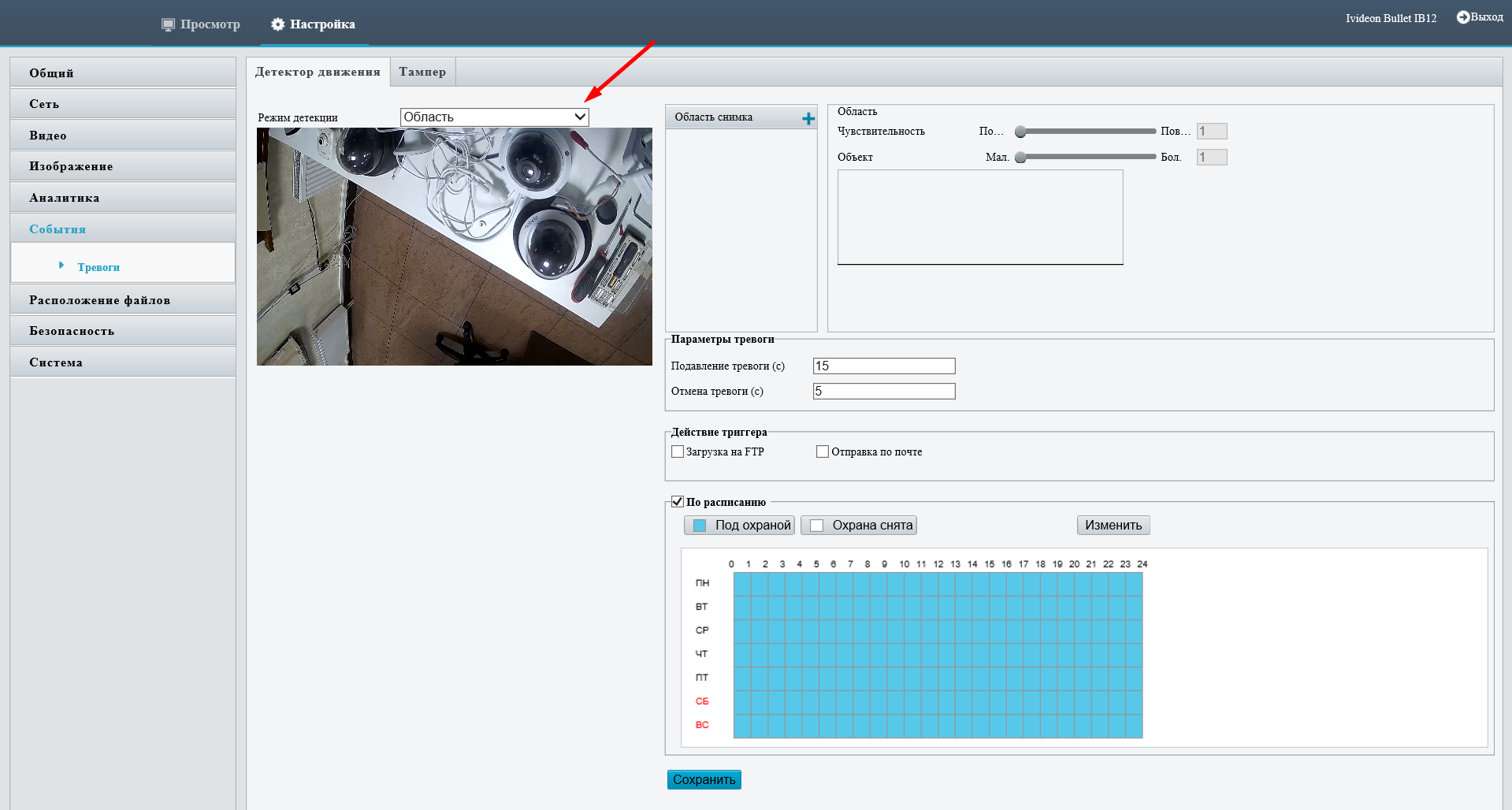Click the СР day label
Screen dimensions: 1512x810
702,630
